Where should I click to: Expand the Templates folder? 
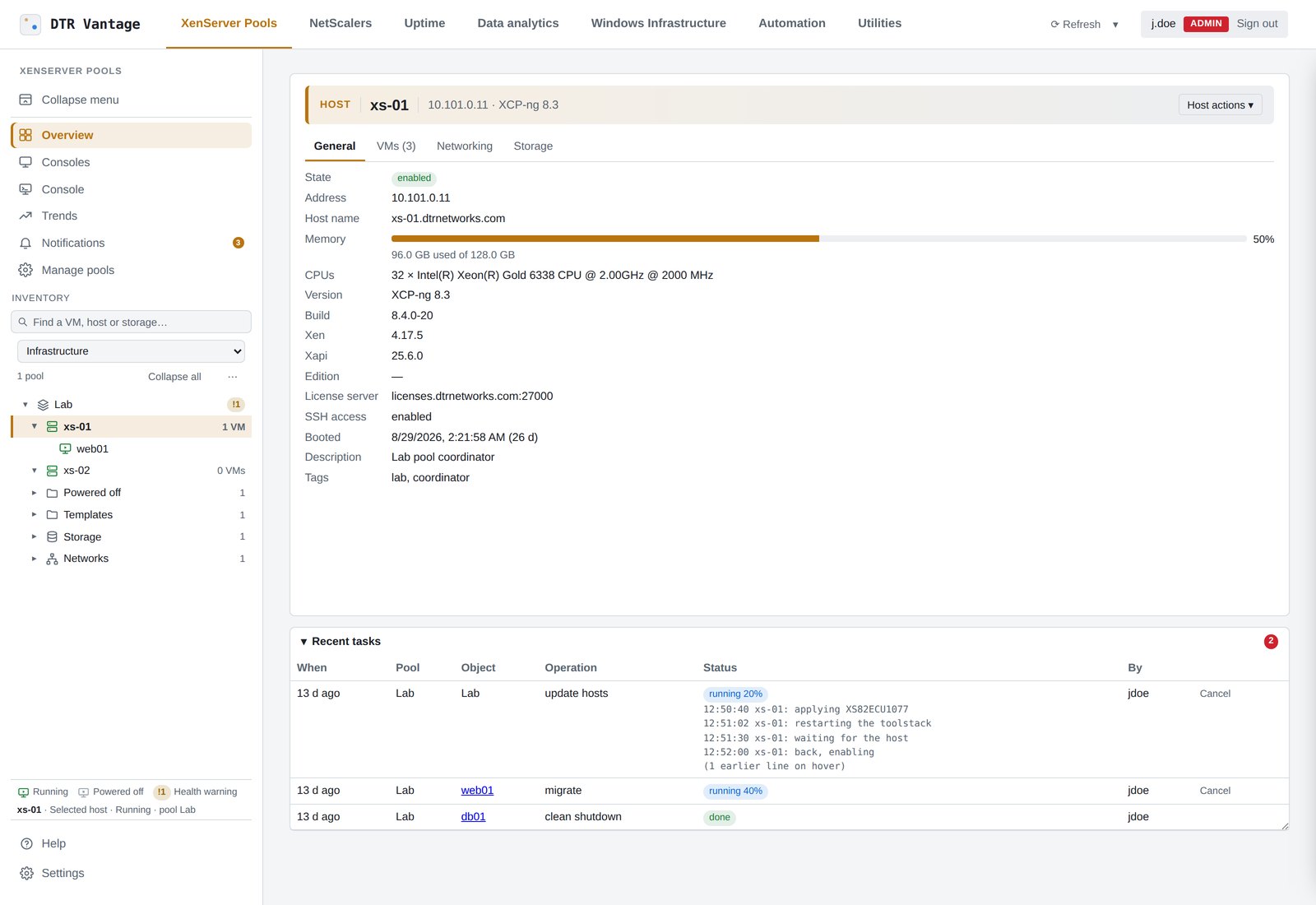click(x=35, y=515)
